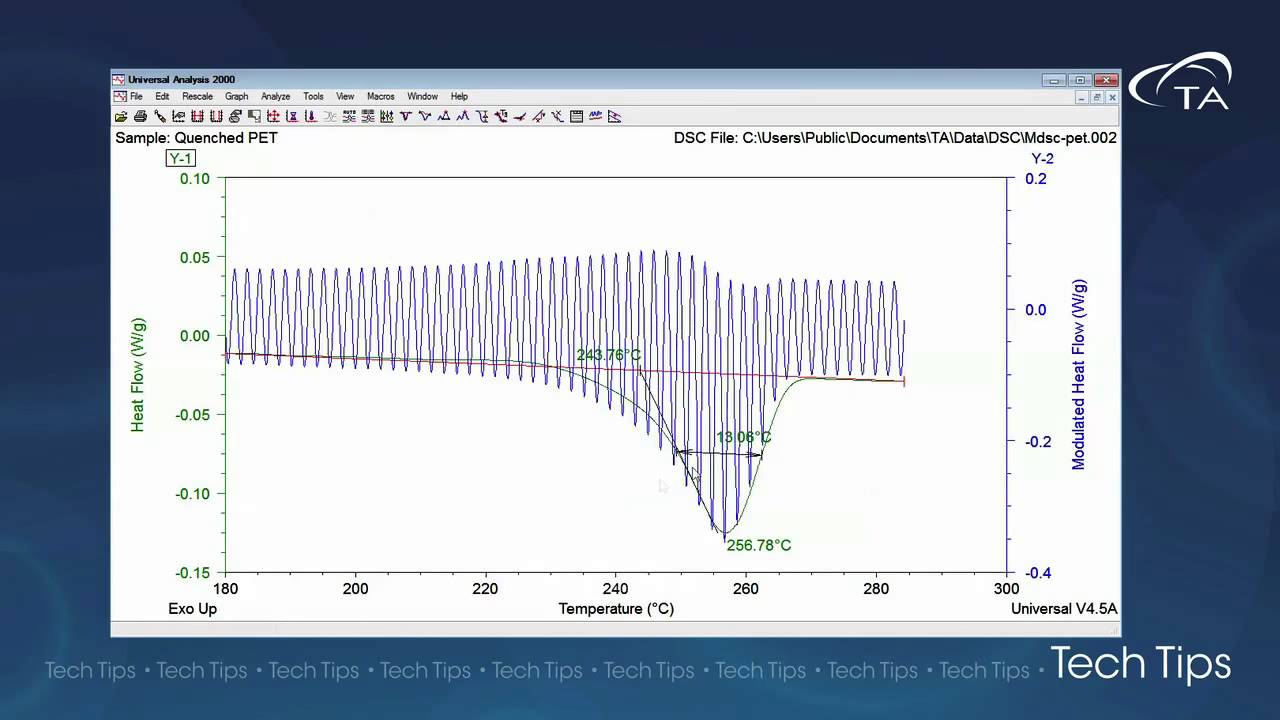Screen dimensions: 1280x720
Task: Click the 256.78°C peak temperature label
Action: pyautogui.click(x=758, y=546)
